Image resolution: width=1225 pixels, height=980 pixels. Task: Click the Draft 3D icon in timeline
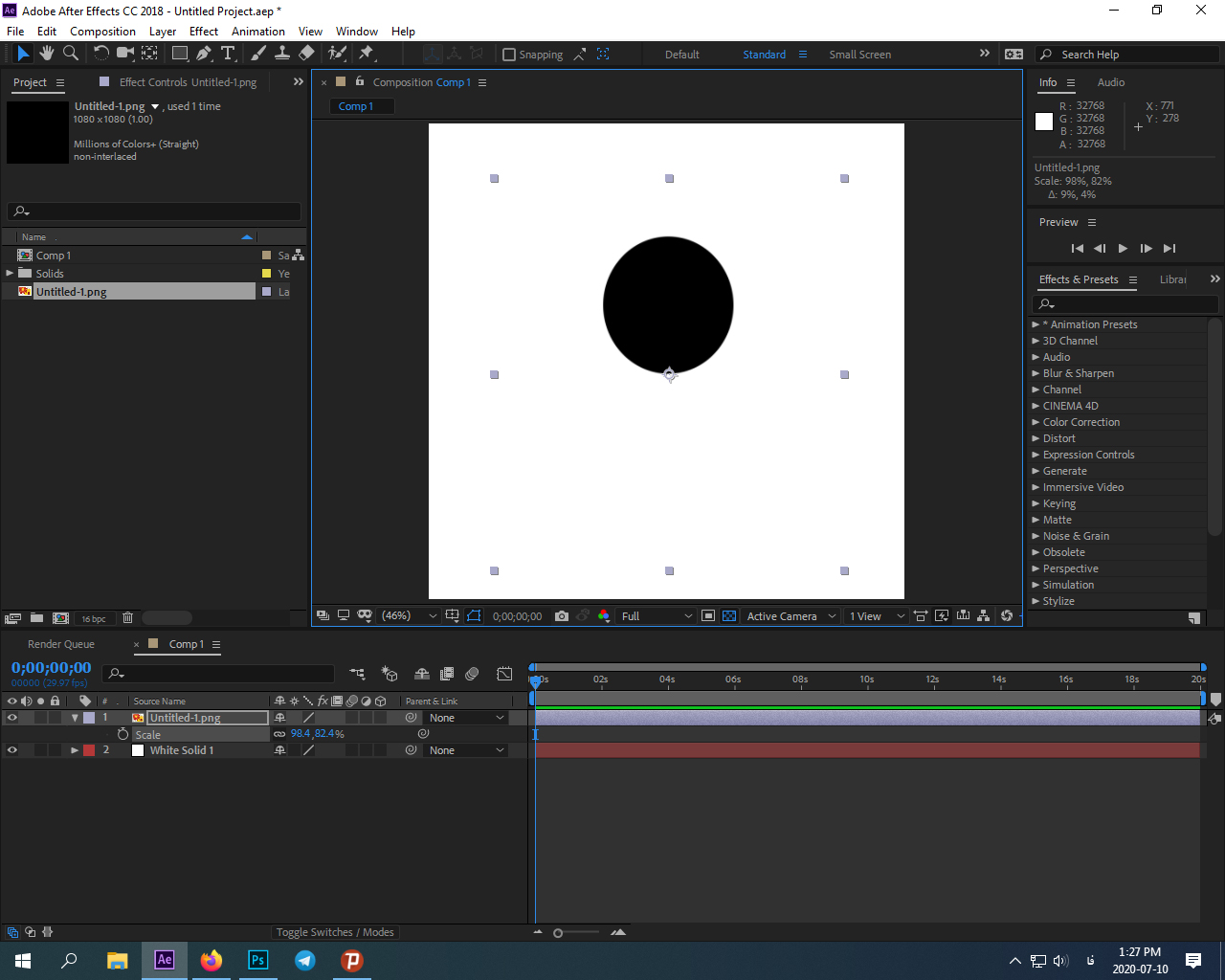390,674
